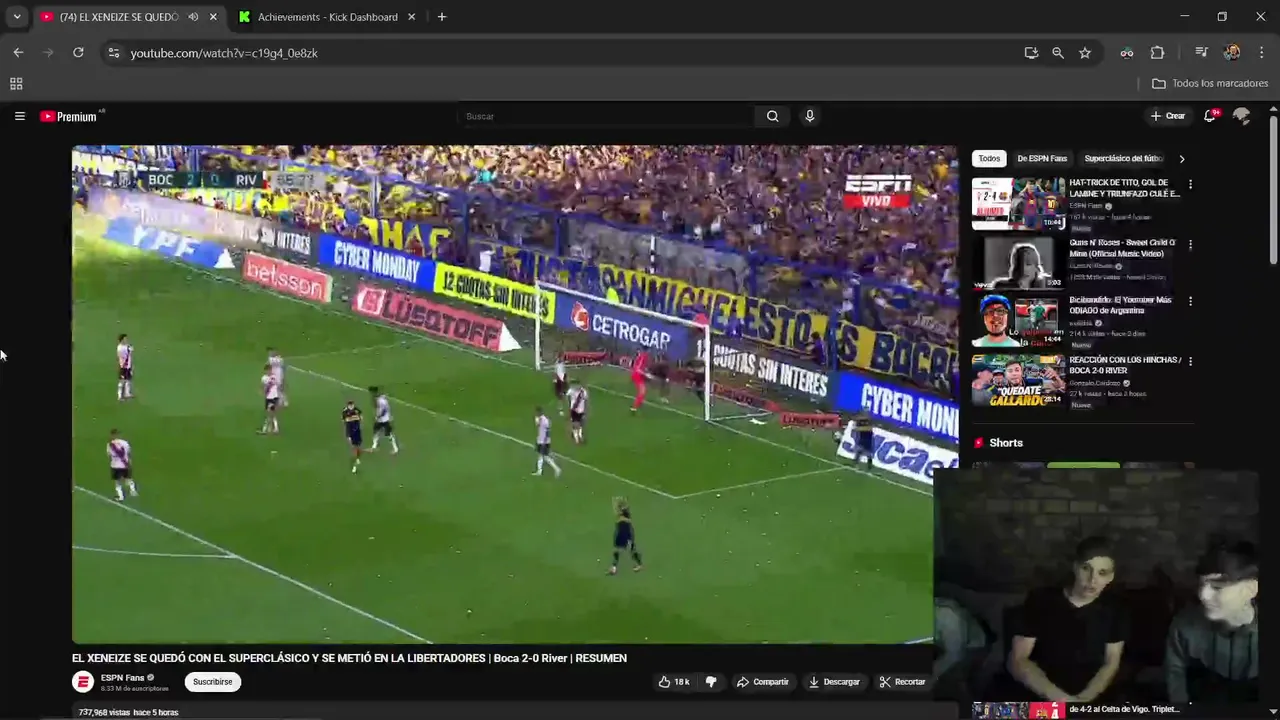
Task: Open Youtuber Más ODIADO video thumbnail
Action: point(1018,320)
